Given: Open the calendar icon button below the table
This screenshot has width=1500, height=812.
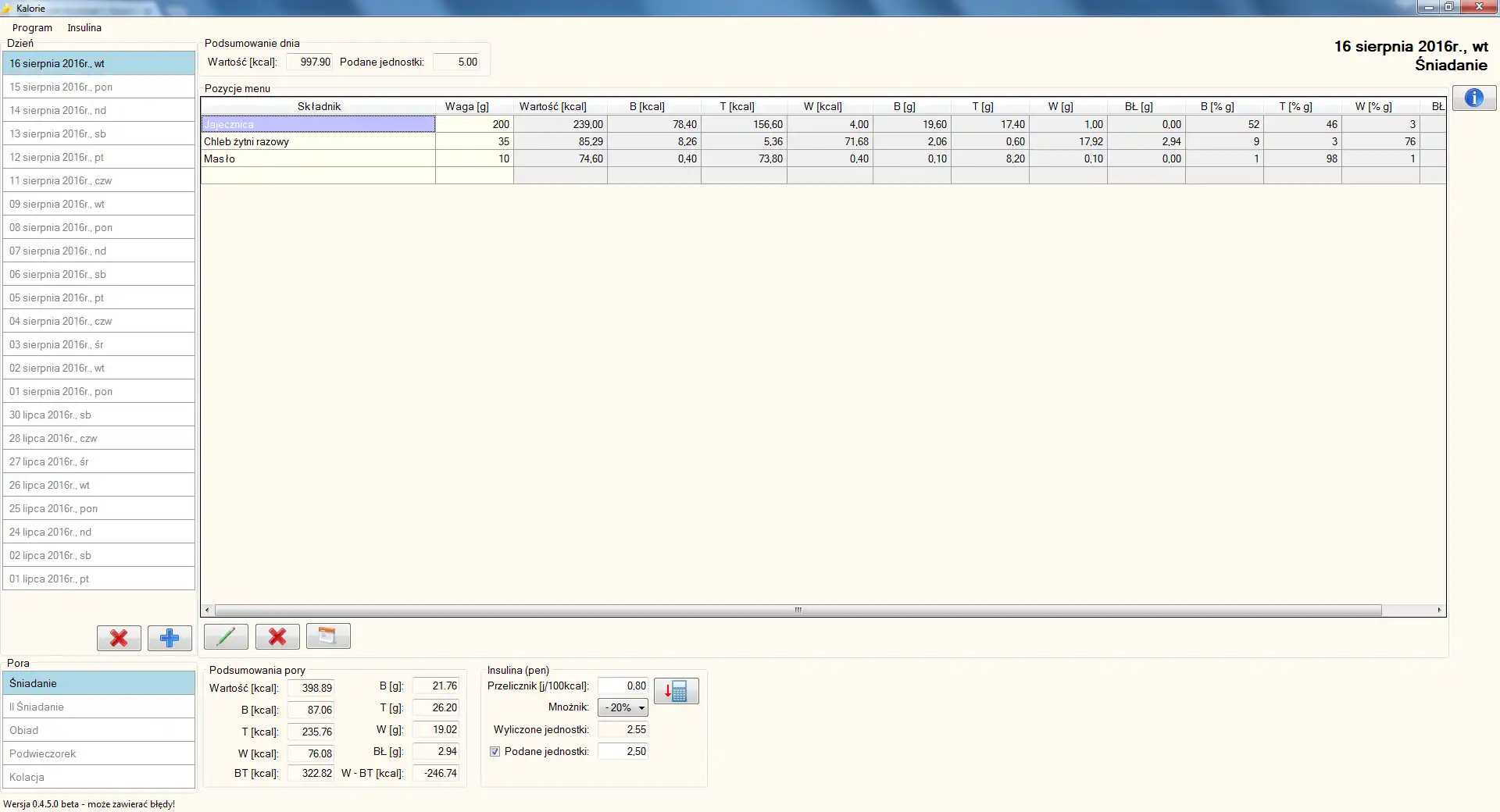Looking at the screenshot, I should (328, 636).
